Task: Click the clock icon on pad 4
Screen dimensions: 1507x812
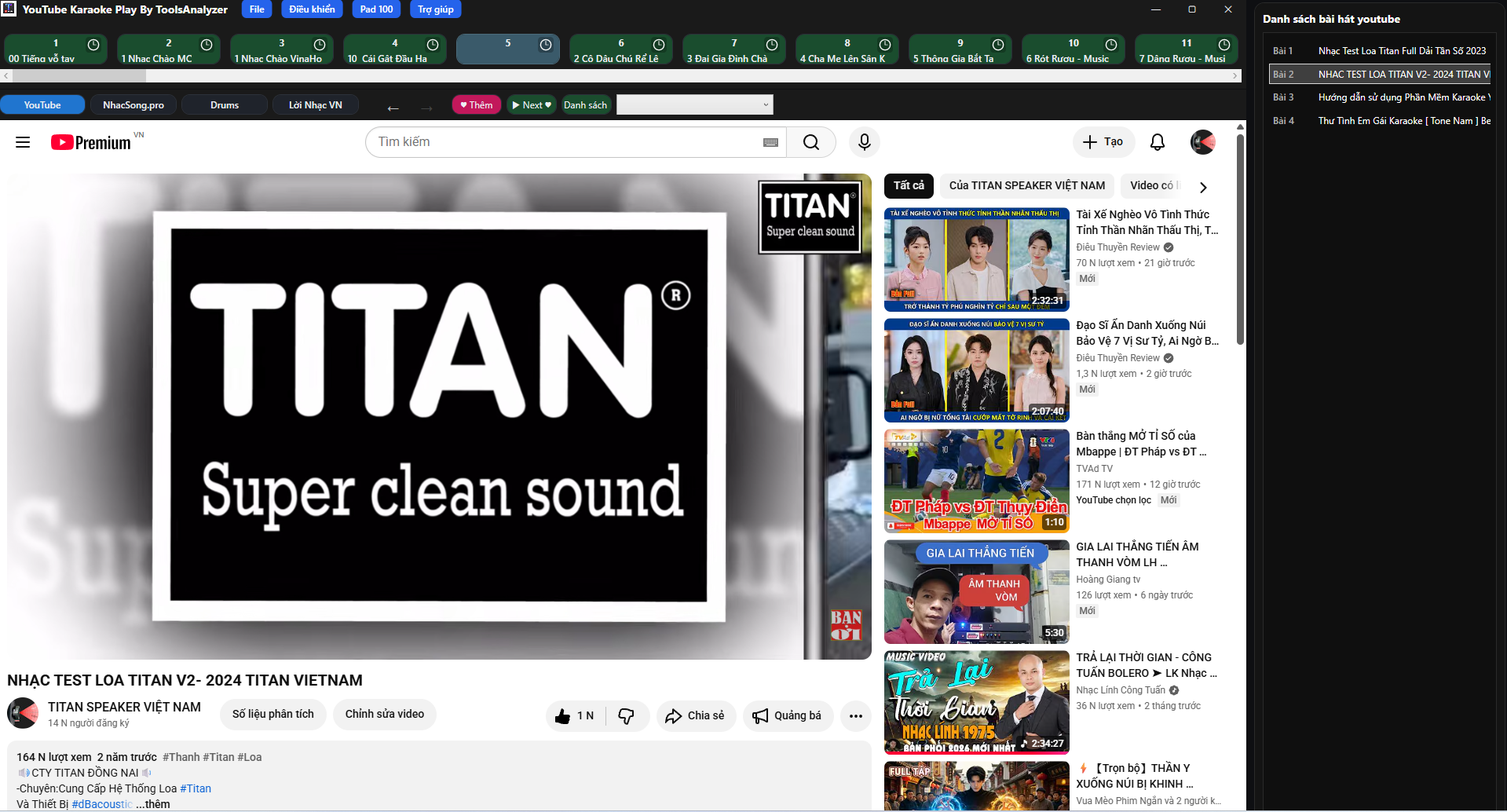Action: click(x=433, y=45)
